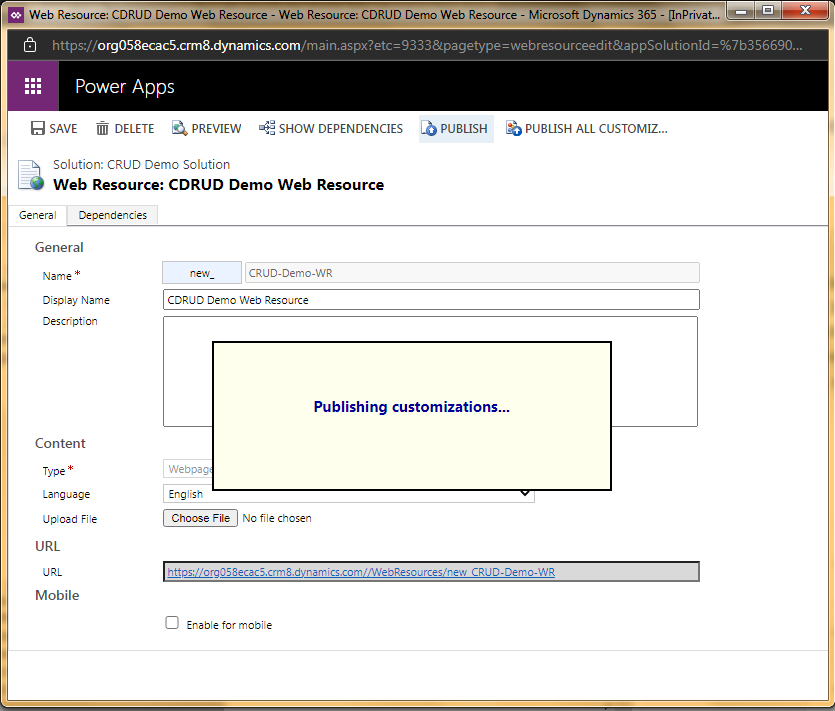Switch to the Dependencies tab
This screenshot has height=711, width=835.
[x=112, y=215]
